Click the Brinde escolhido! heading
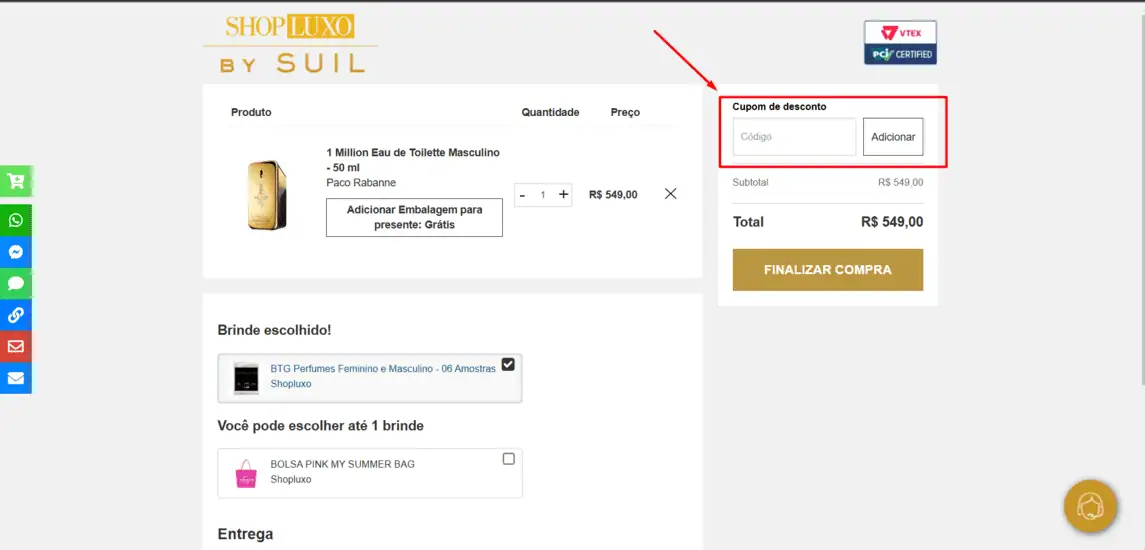 click(275, 330)
